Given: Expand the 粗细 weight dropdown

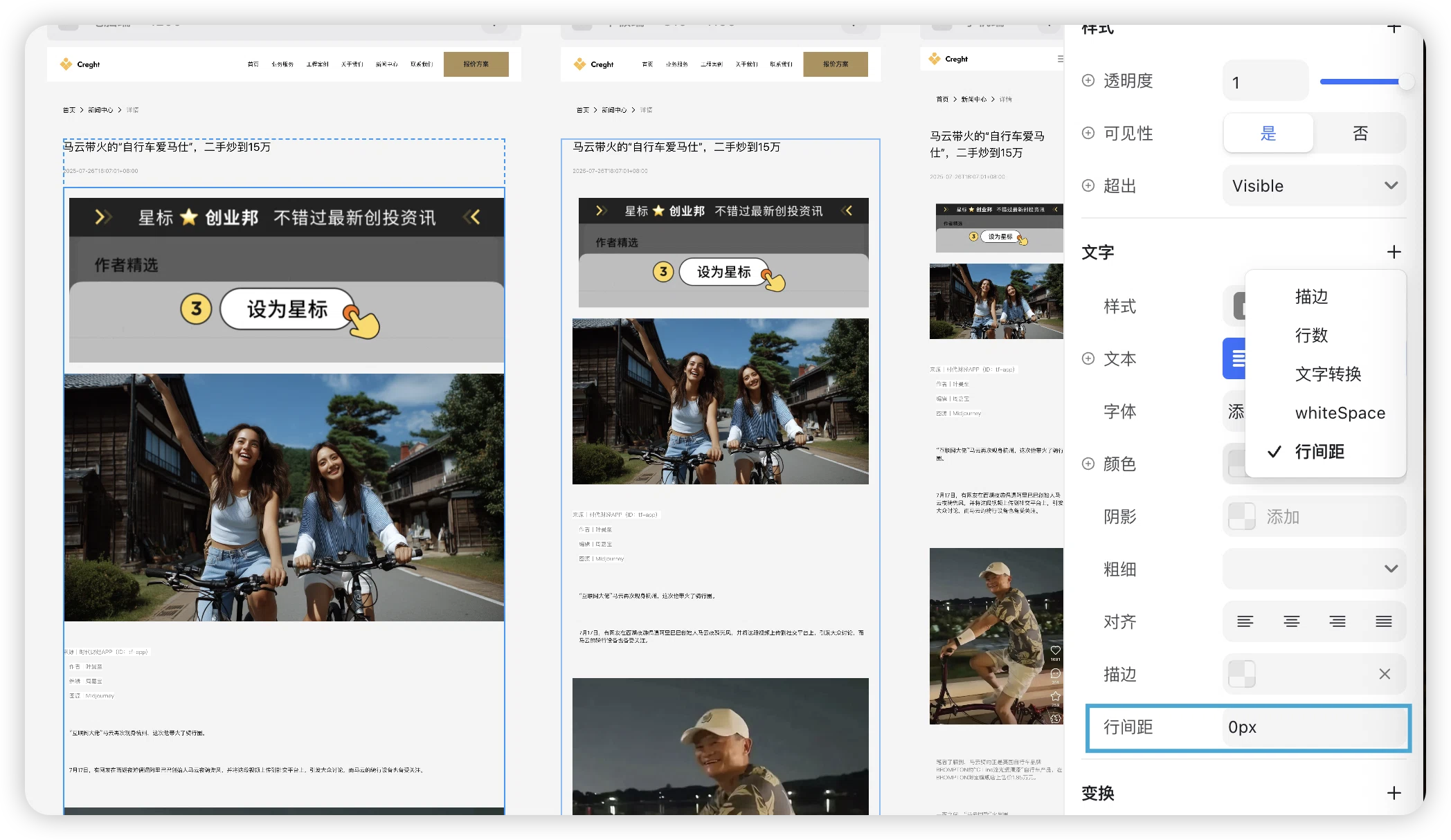Looking at the screenshot, I should 1314,569.
